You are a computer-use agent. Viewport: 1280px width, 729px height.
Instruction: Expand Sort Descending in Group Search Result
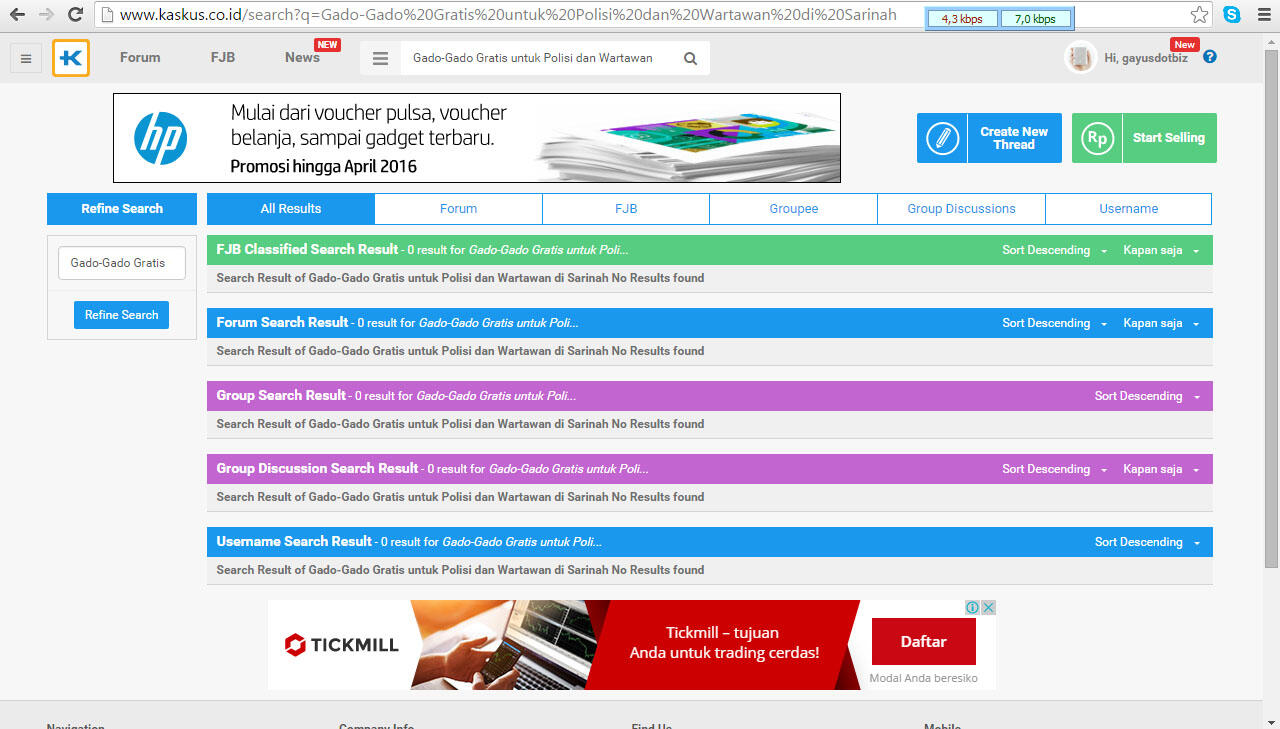tap(1147, 396)
